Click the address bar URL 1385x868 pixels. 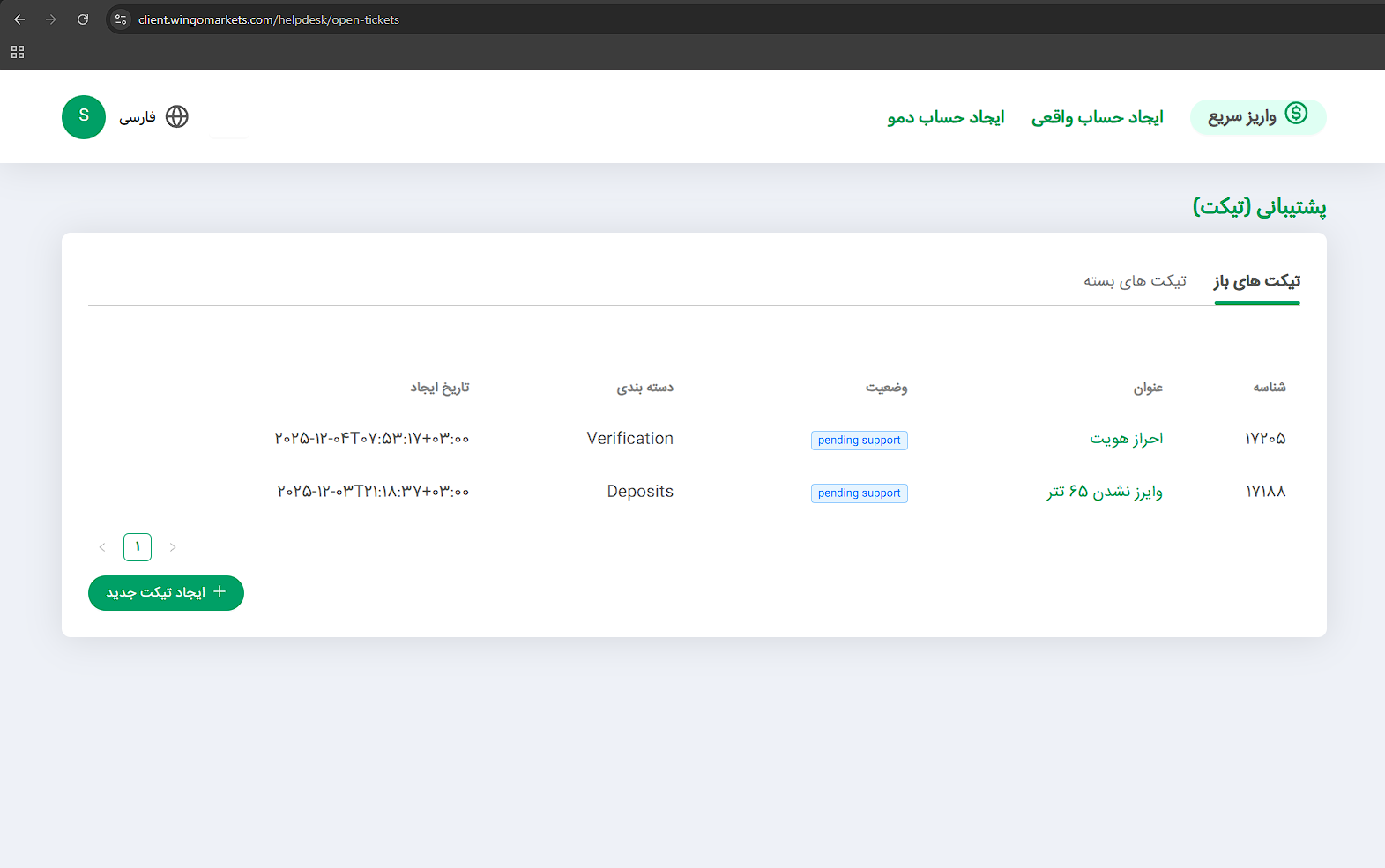[269, 19]
